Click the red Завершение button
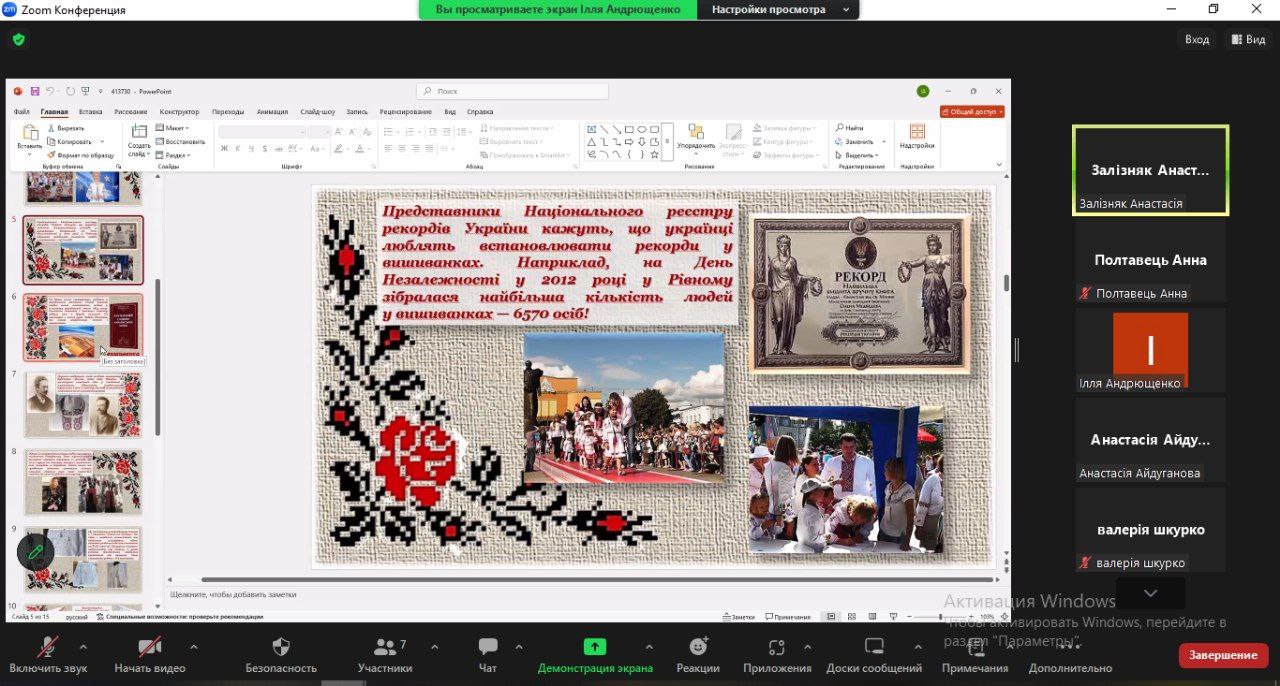 (x=1223, y=655)
